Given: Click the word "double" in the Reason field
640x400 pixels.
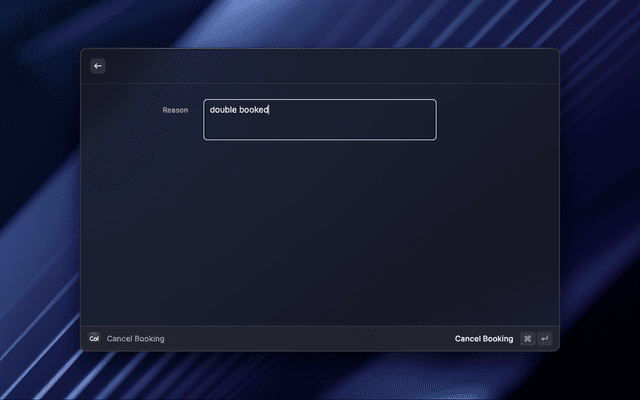Looking at the screenshot, I should point(223,110).
